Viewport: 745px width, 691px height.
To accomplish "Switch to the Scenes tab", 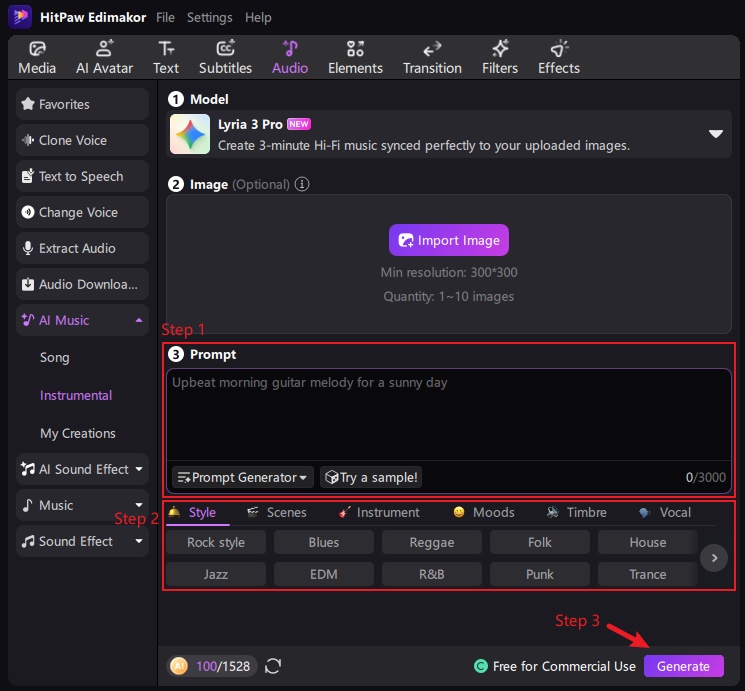I will tap(277, 512).
